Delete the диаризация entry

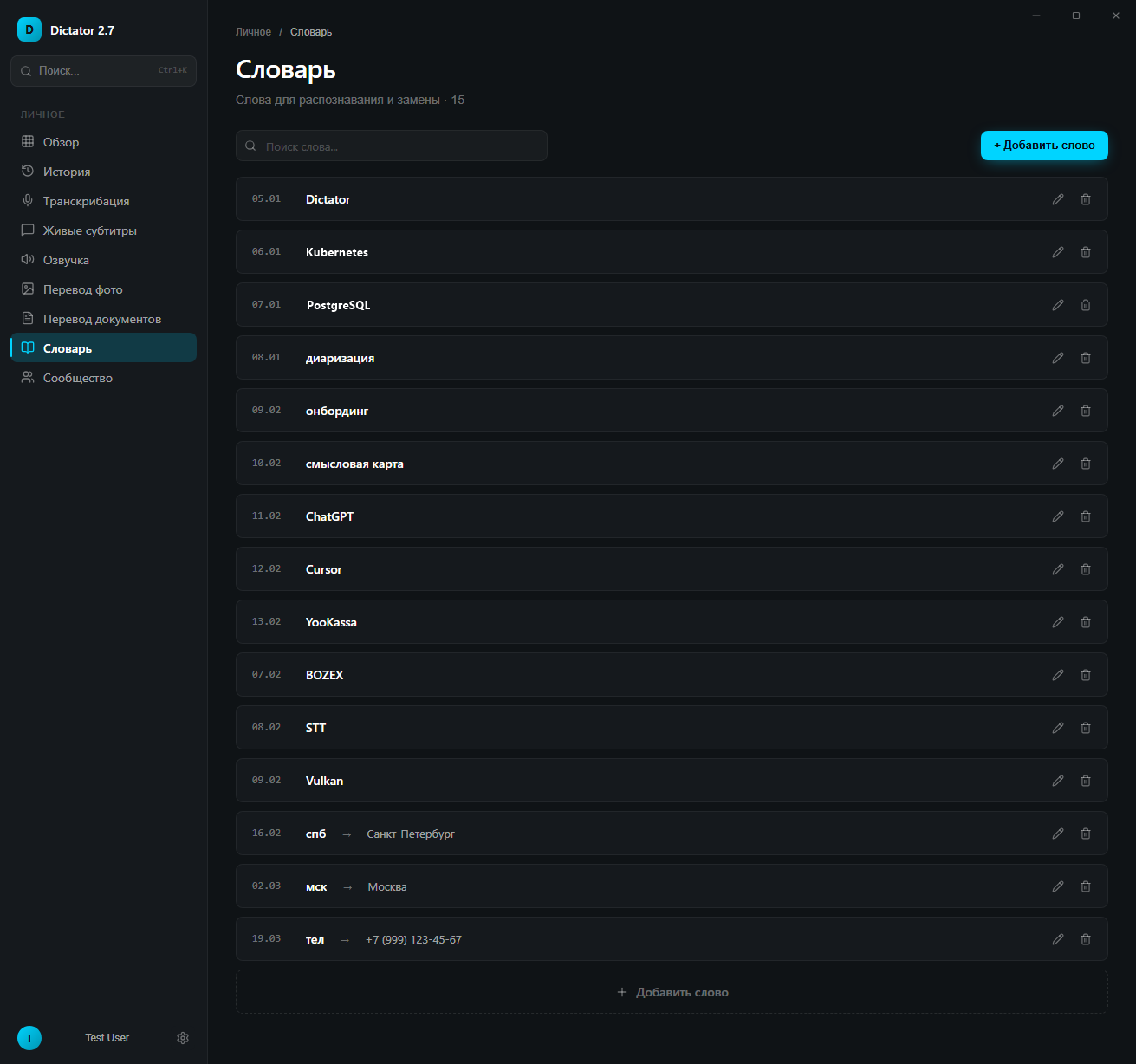click(x=1086, y=358)
